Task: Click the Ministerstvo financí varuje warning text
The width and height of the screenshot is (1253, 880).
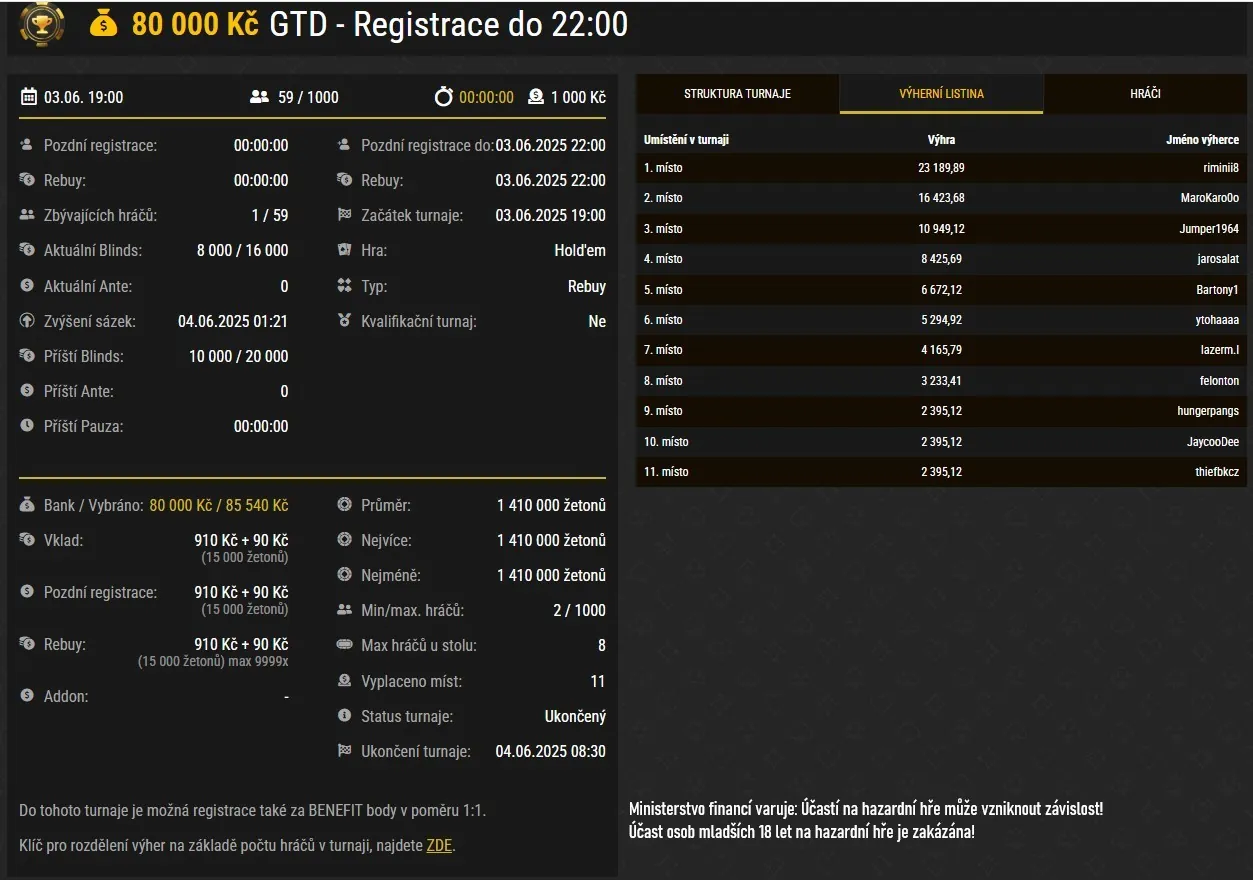Action: (x=866, y=820)
